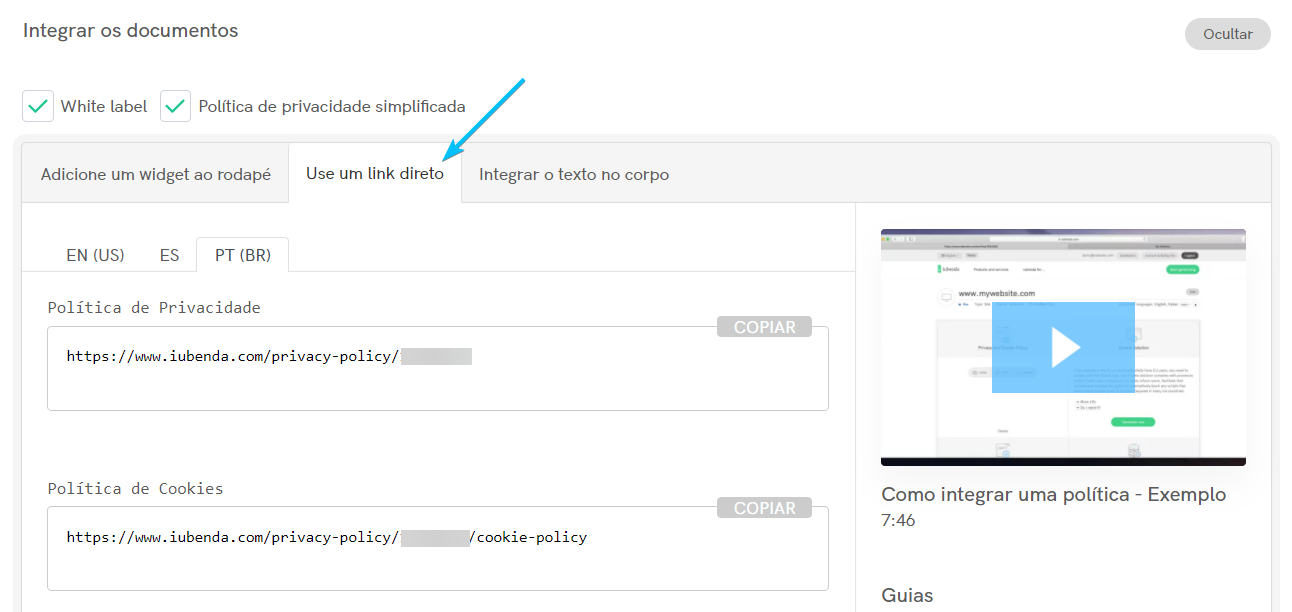Click the Integrar os documentos heading
The width and height of the screenshot is (1292, 612).
coord(129,30)
